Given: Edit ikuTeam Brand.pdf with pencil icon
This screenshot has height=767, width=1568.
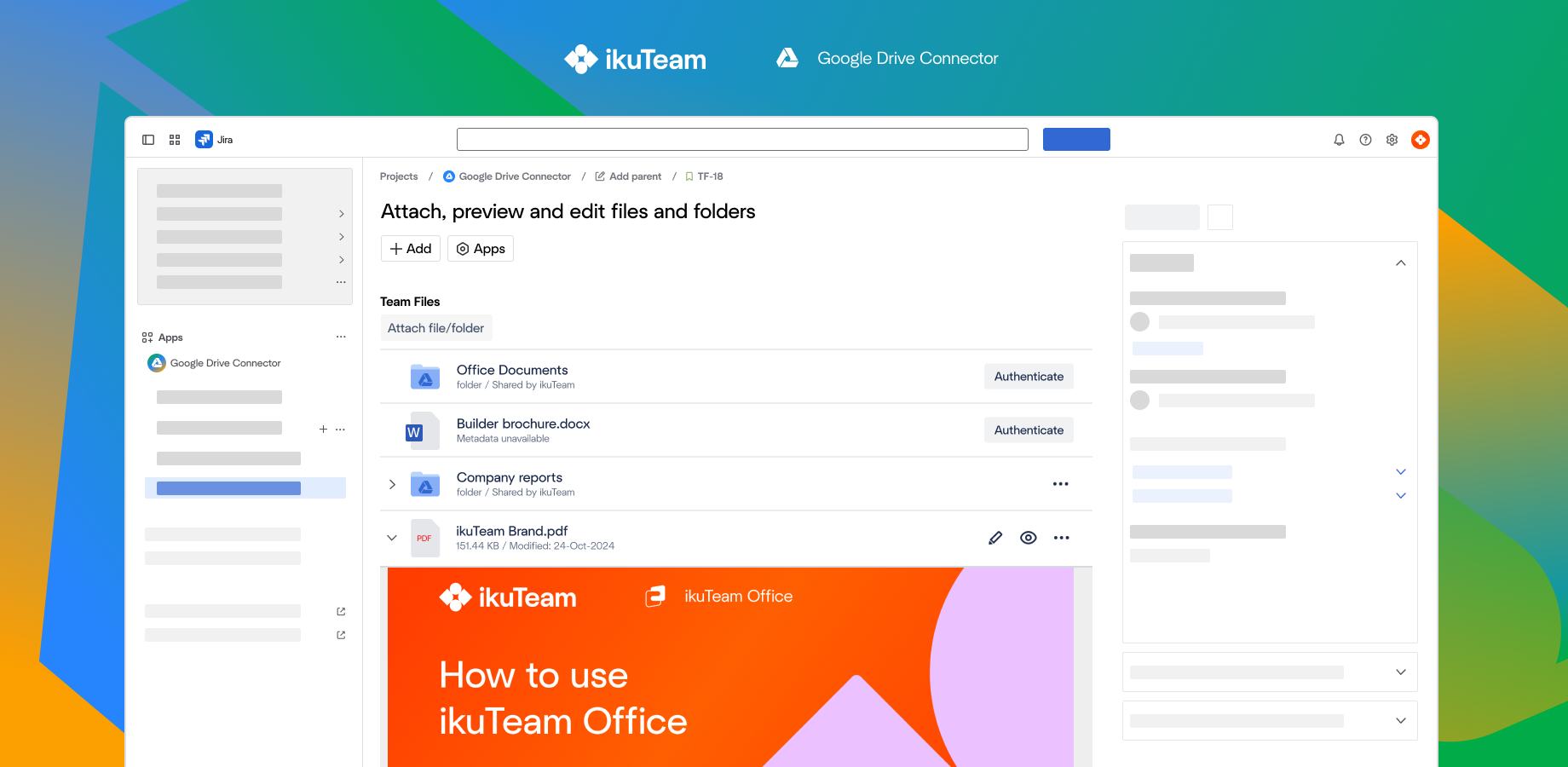Looking at the screenshot, I should pyautogui.click(x=995, y=538).
